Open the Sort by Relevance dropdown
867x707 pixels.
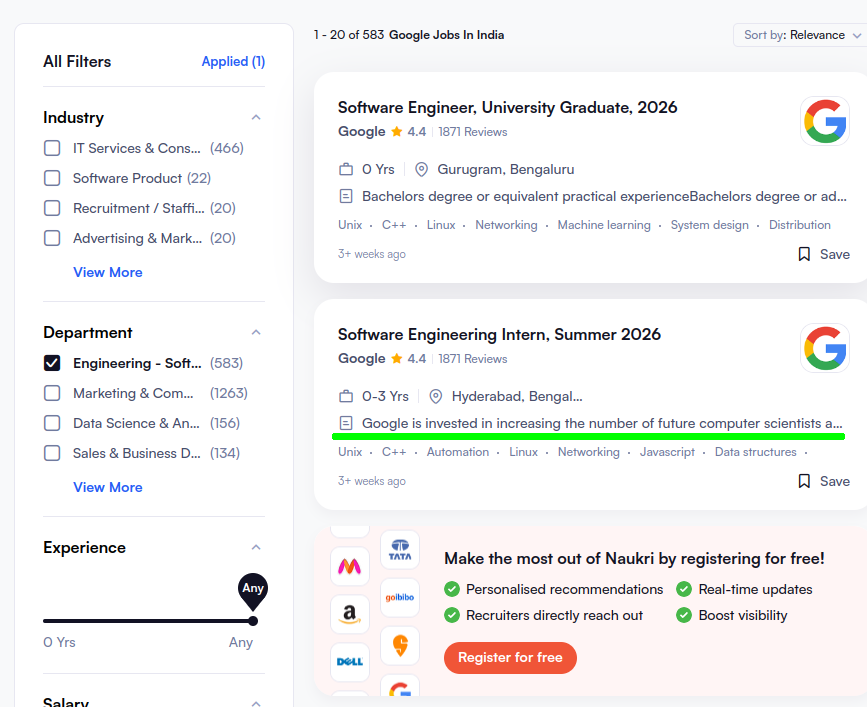[801, 35]
